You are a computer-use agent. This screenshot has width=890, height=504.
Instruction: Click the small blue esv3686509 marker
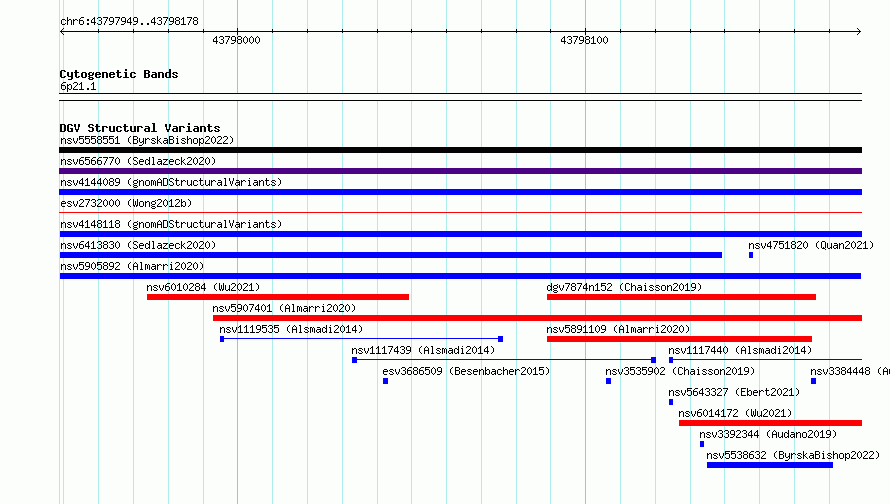tap(385, 381)
